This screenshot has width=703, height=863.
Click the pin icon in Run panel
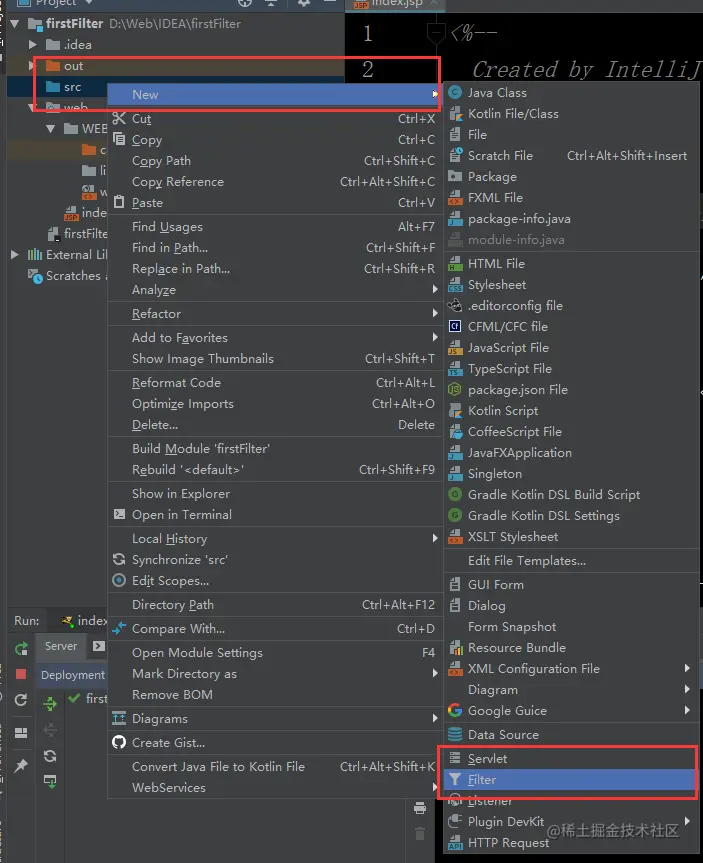click(21, 765)
